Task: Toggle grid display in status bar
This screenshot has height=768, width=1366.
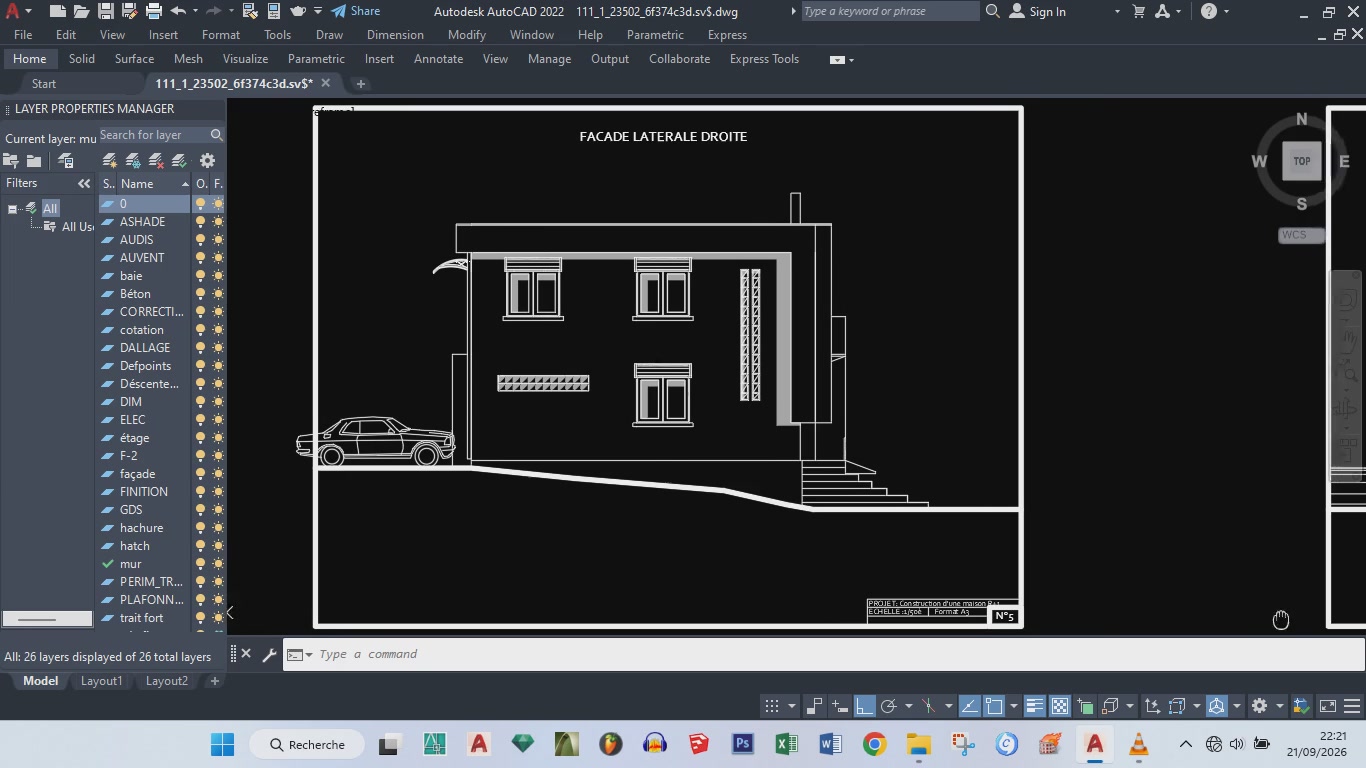Action: coord(772,706)
